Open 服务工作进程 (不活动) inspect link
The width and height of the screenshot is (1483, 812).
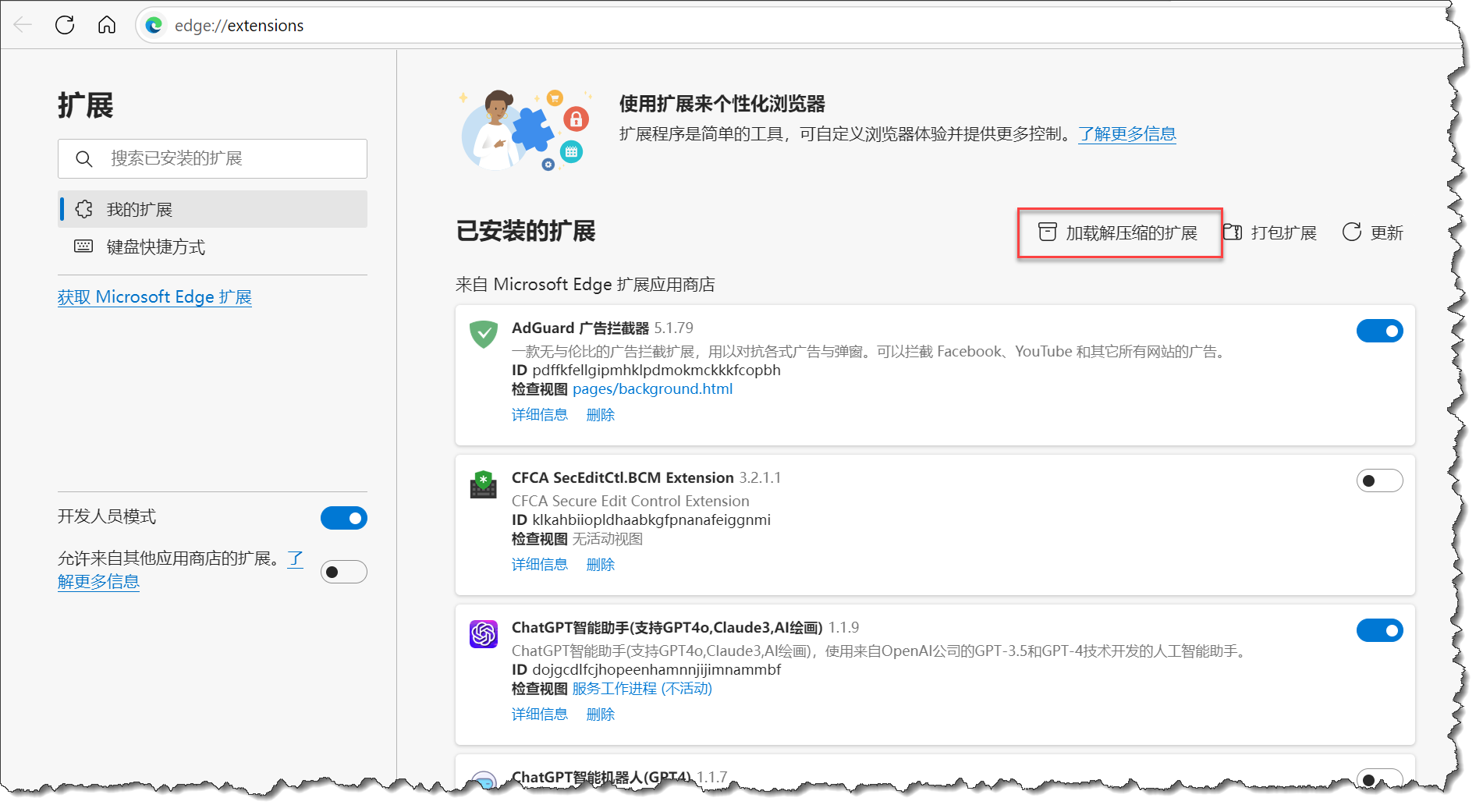642,689
